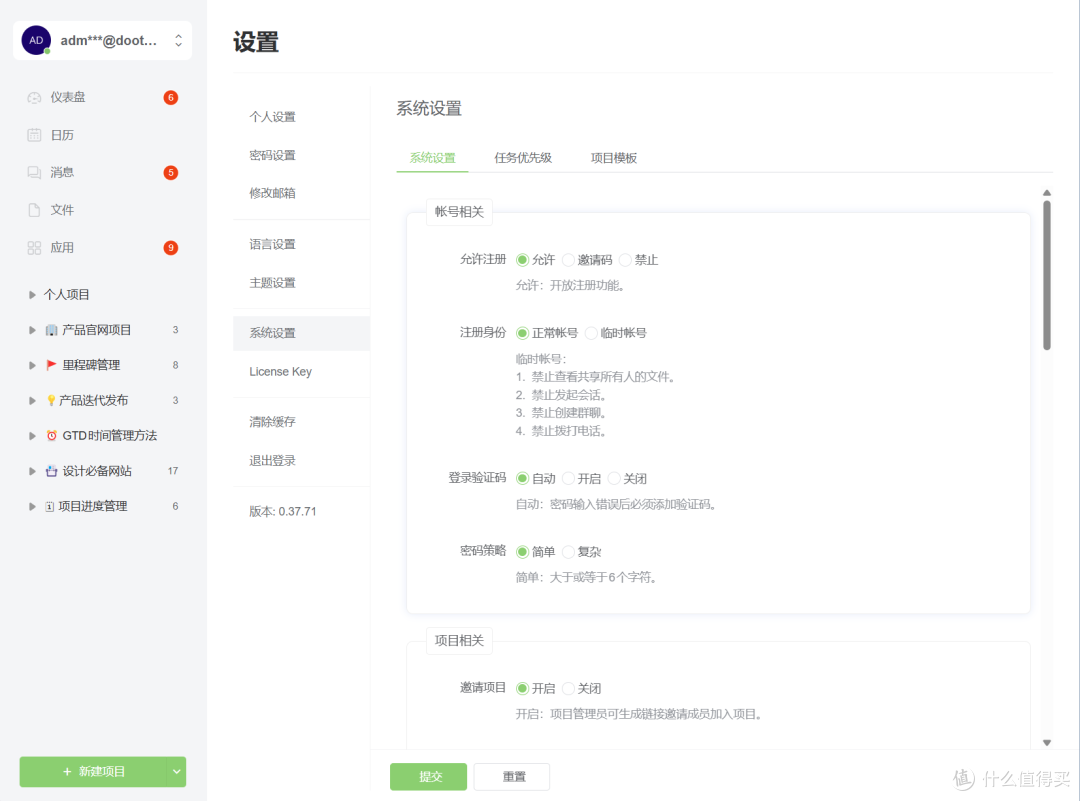Open the 日历 calendar icon
The width and height of the screenshot is (1080, 801).
click(34, 135)
